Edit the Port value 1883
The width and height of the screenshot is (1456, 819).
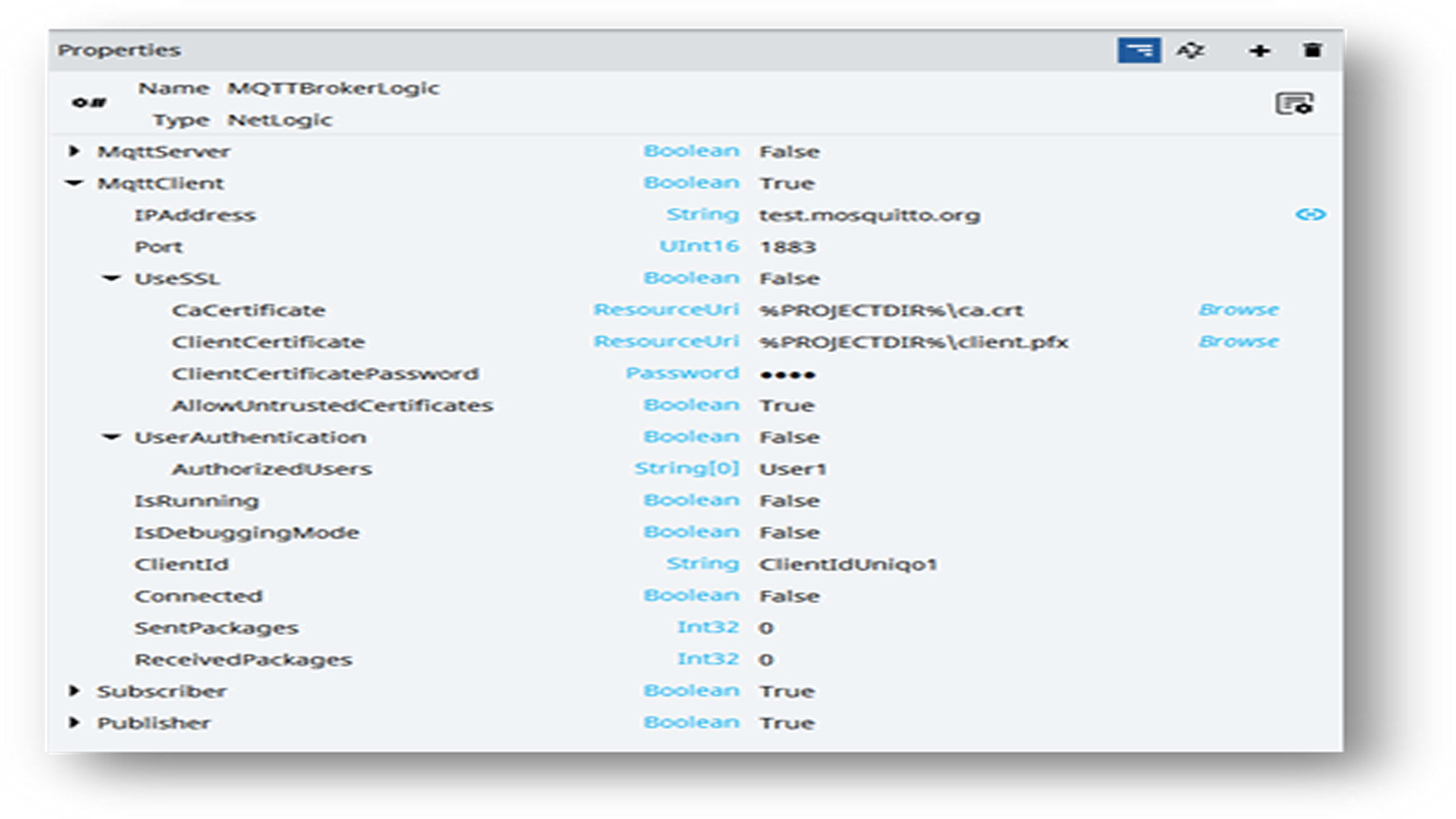[787, 247]
